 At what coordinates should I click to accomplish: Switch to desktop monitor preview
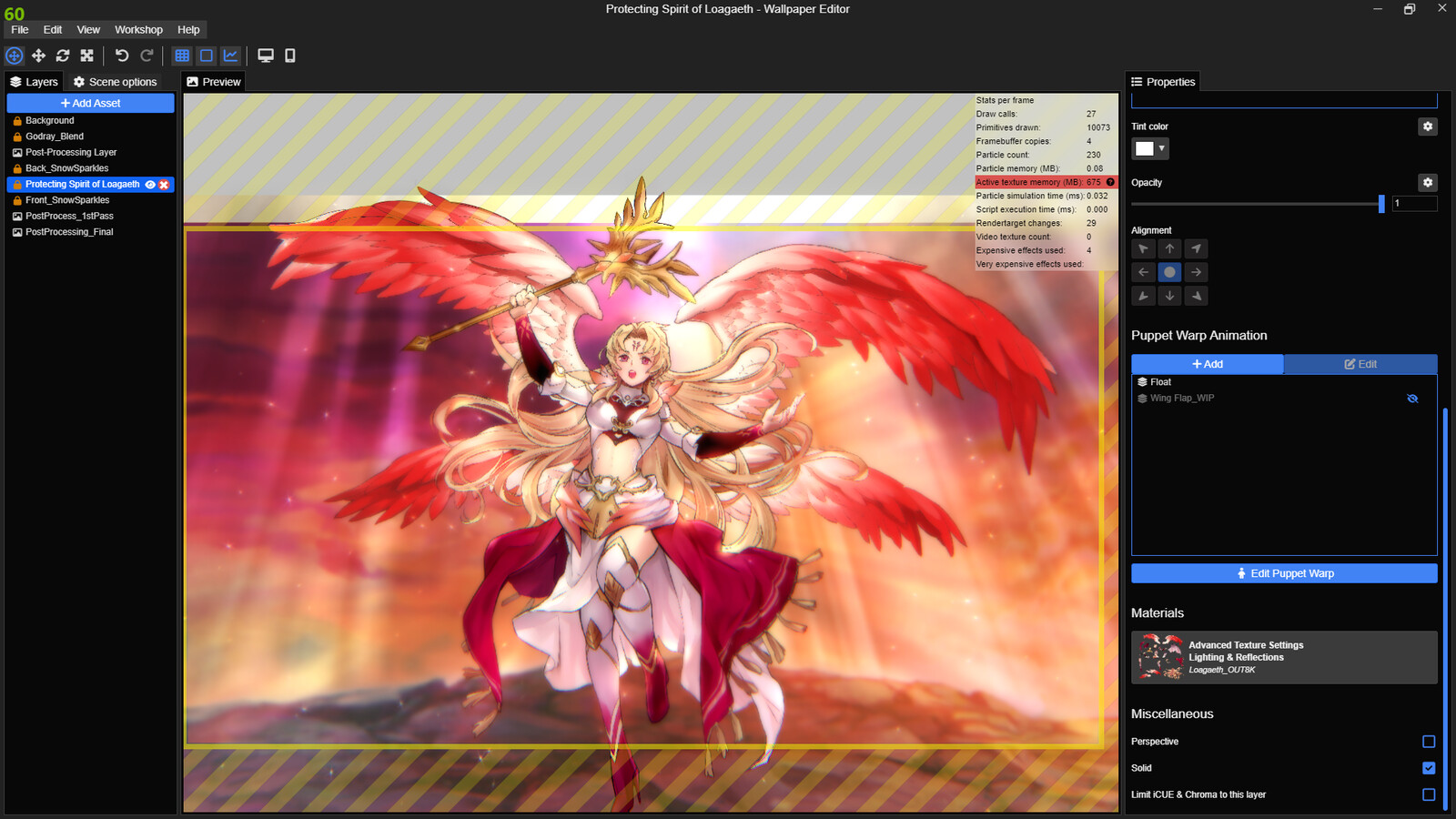[266, 56]
